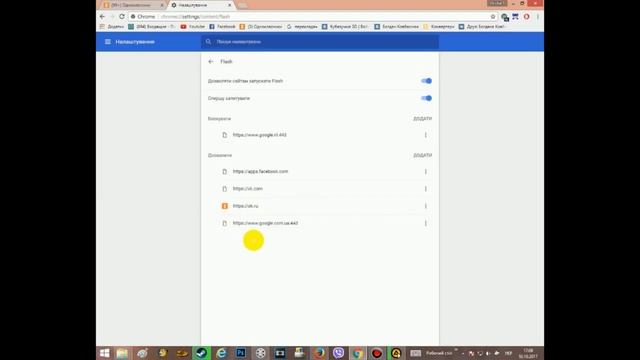Click the red Opera extension icon
This screenshot has height=360, width=640.
(x=527, y=17)
